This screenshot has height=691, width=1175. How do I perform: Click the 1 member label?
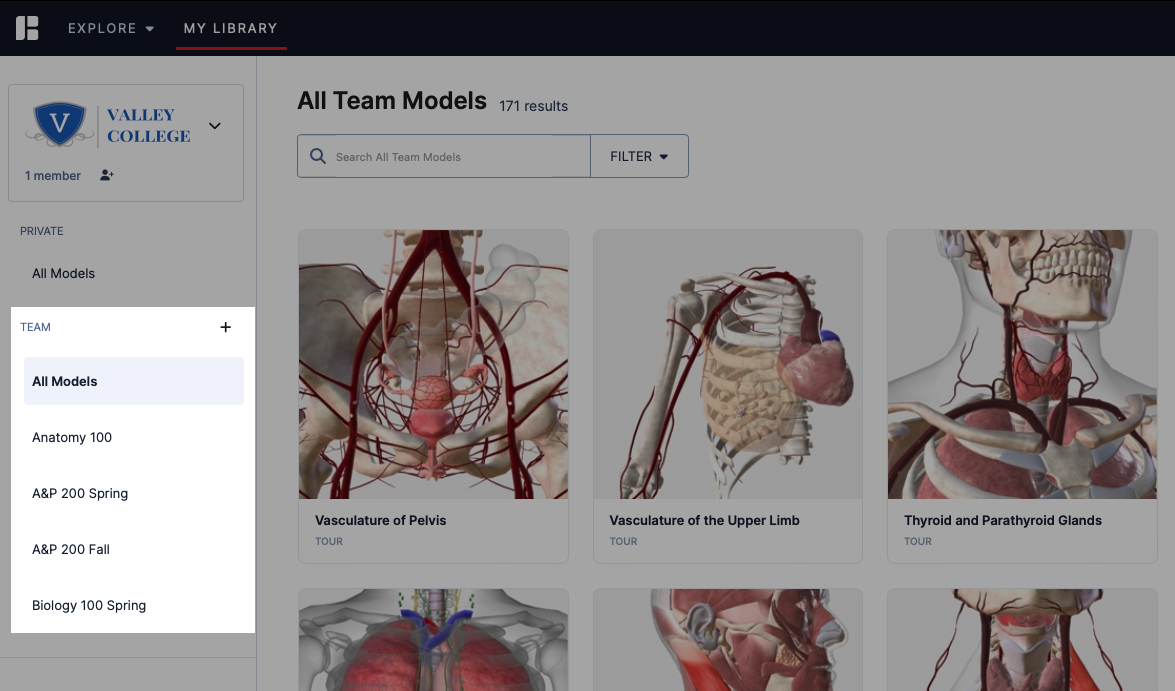pyautogui.click(x=52, y=175)
